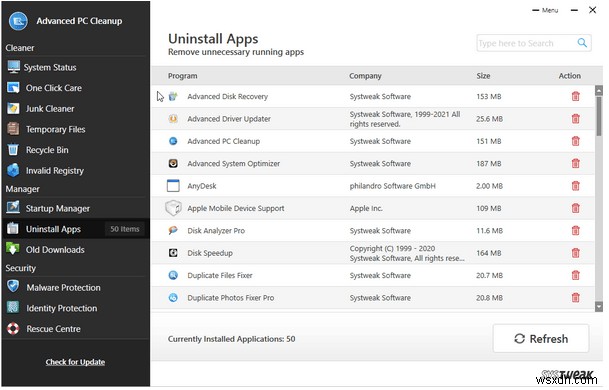Click the red trash icon for AnyDesk
The image size is (609, 390).
(x=575, y=186)
